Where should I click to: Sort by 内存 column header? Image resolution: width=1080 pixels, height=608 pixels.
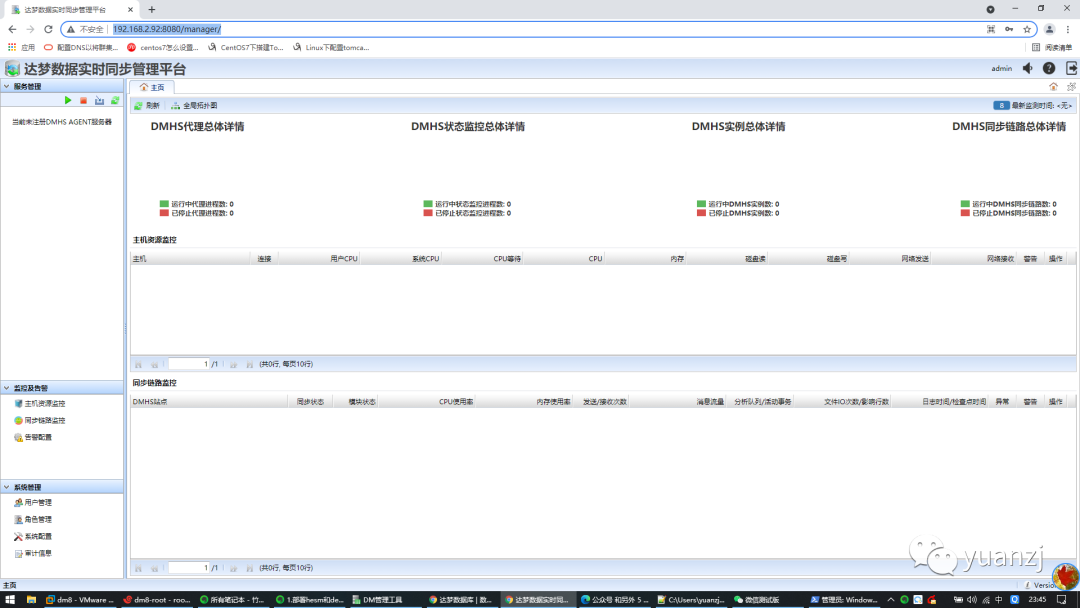pos(645,259)
